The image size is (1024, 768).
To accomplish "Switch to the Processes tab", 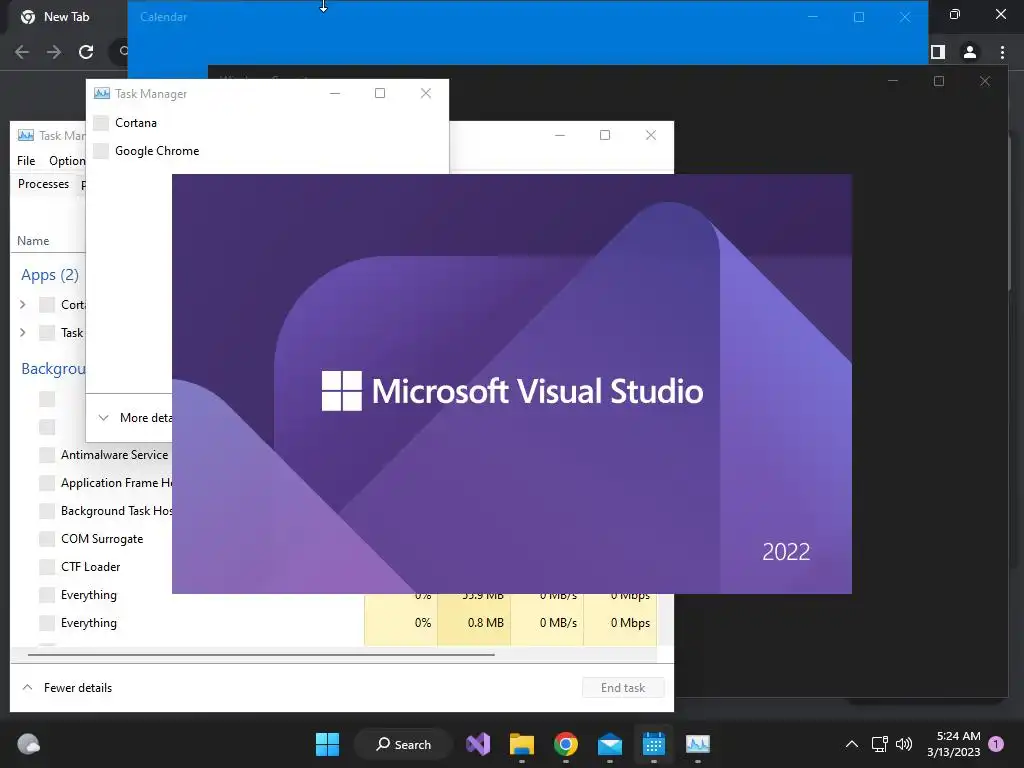I will [43, 184].
